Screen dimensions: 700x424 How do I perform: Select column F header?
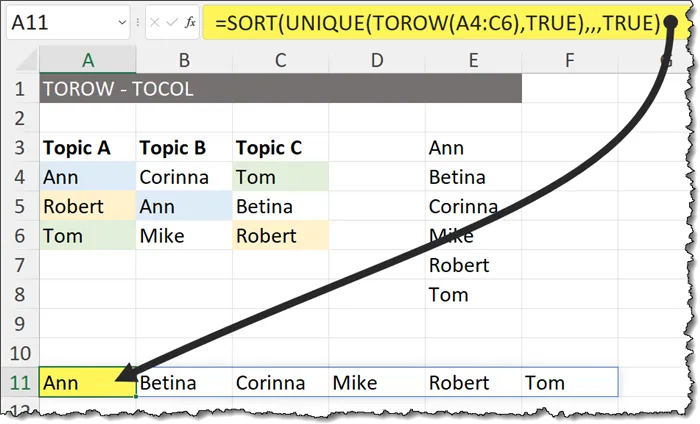[569, 61]
